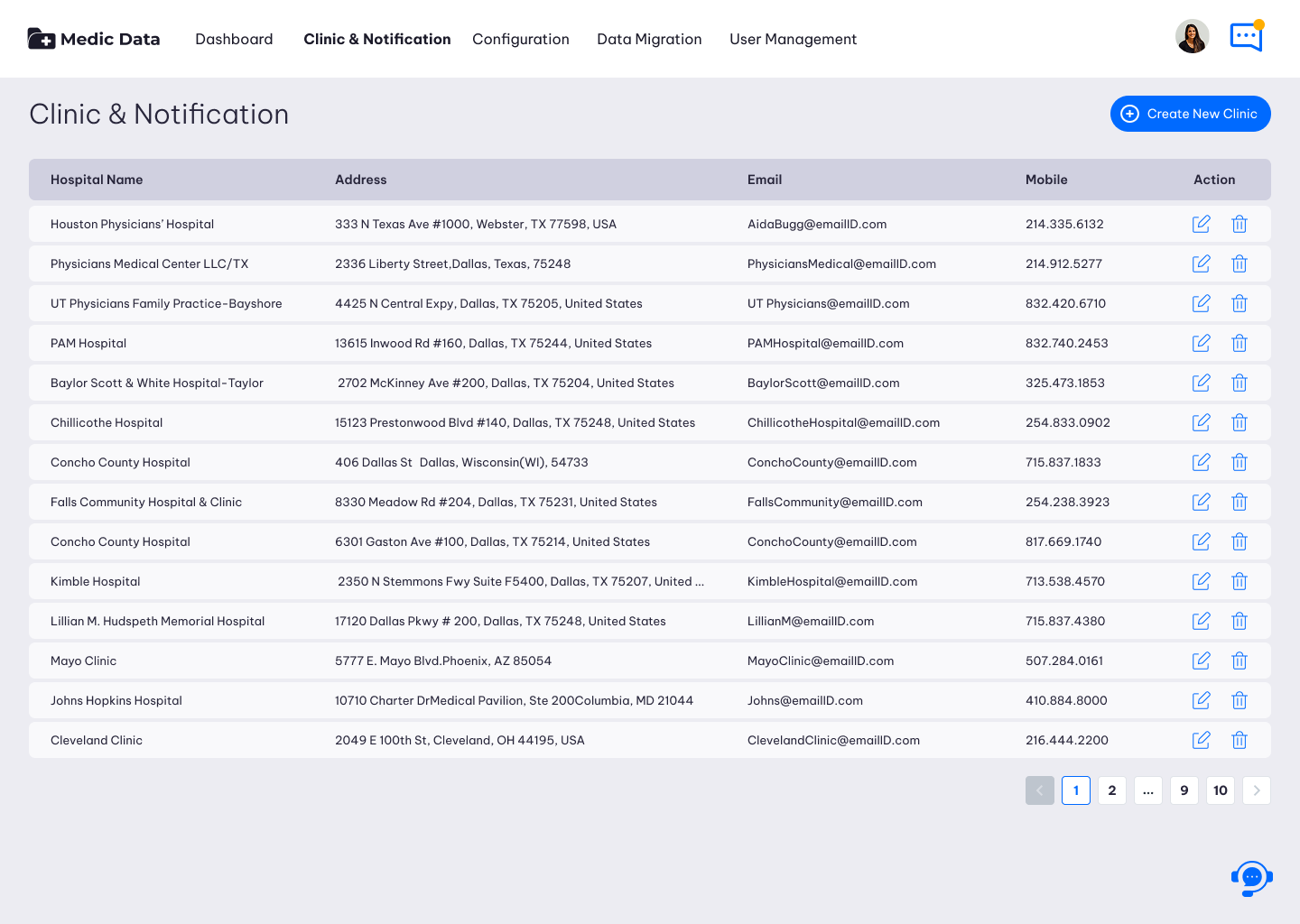Click the Medic Data logo

click(x=94, y=39)
